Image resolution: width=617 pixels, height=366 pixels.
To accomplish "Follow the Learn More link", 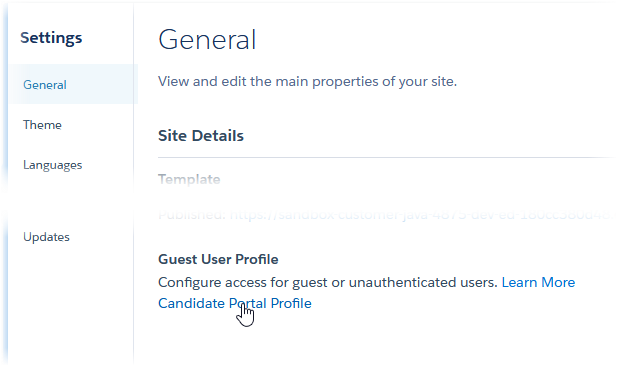I will coord(538,282).
